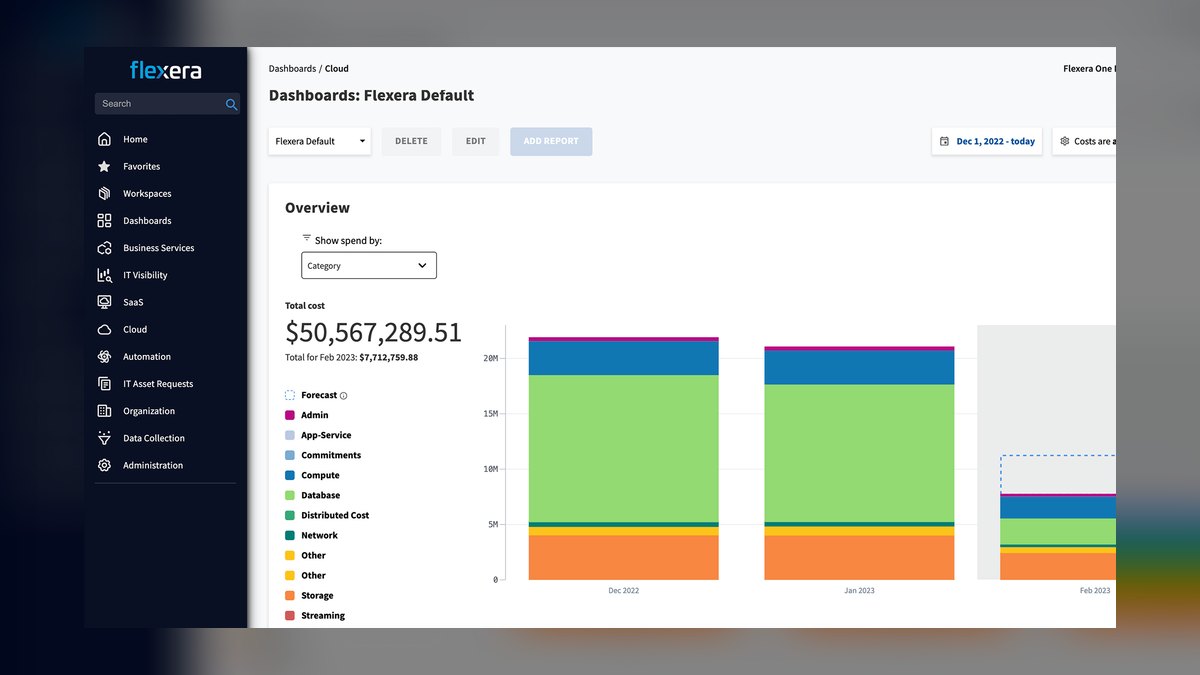Click the info icon next to Forecast
This screenshot has height=675, width=1200.
pos(344,396)
